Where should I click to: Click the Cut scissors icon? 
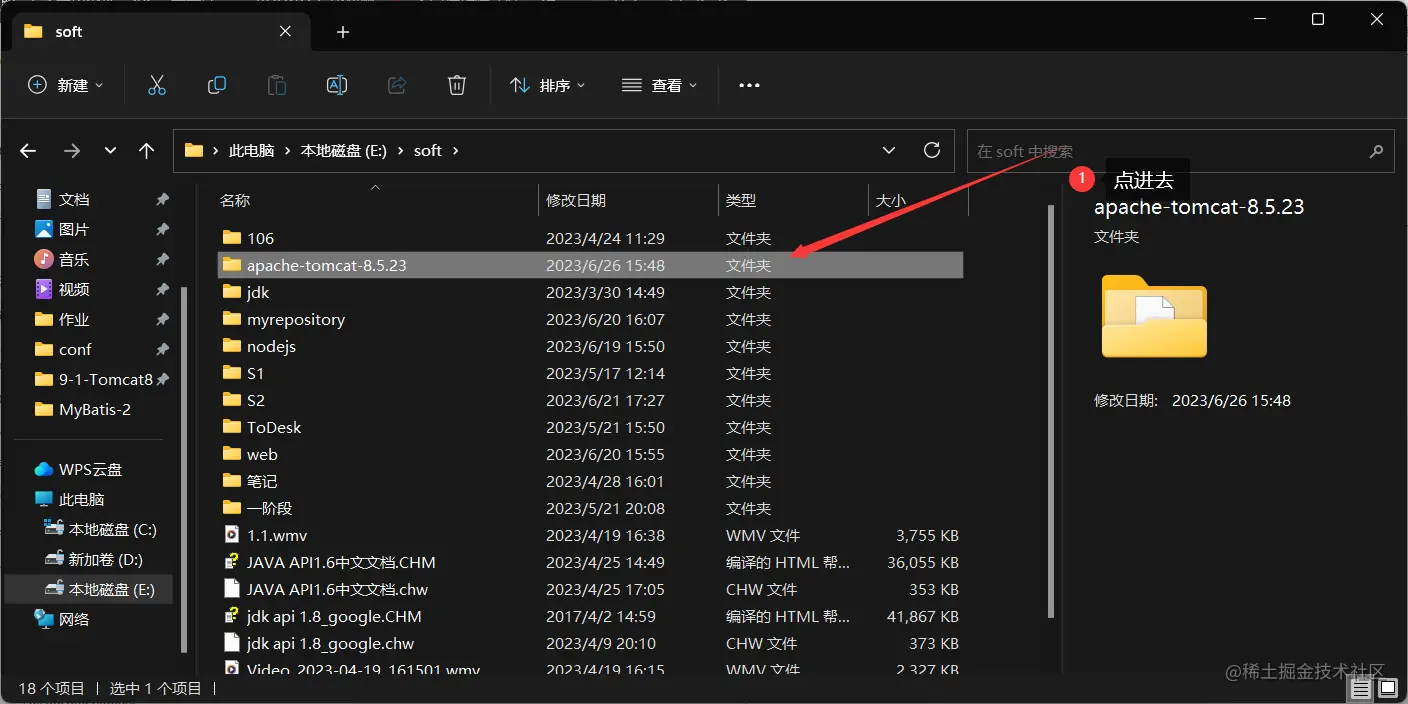coord(156,85)
